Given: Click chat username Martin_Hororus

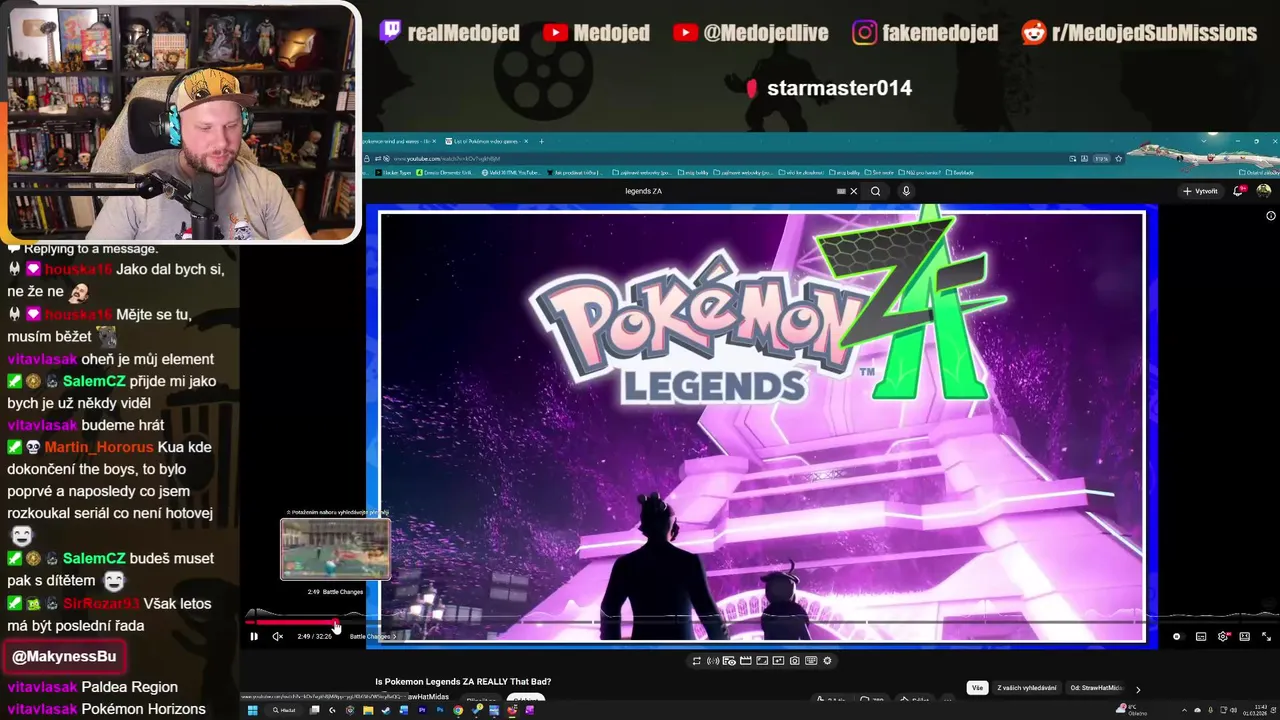Looking at the screenshot, I should pyautogui.click(x=99, y=447).
